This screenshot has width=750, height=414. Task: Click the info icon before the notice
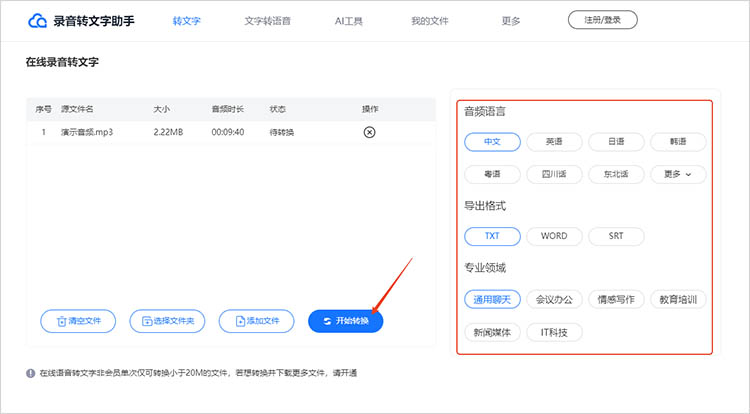tap(31, 373)
